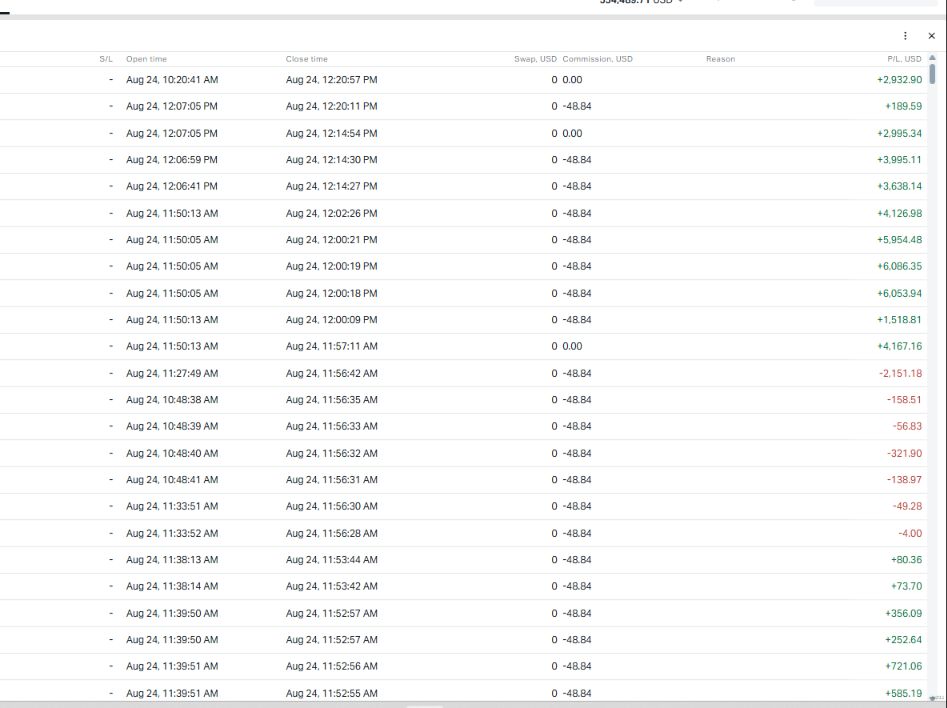Click close time Aug 24, 12:00:21 PM
Screen dimensions: 947x708
pyautogui.click(x=332, y=240)
